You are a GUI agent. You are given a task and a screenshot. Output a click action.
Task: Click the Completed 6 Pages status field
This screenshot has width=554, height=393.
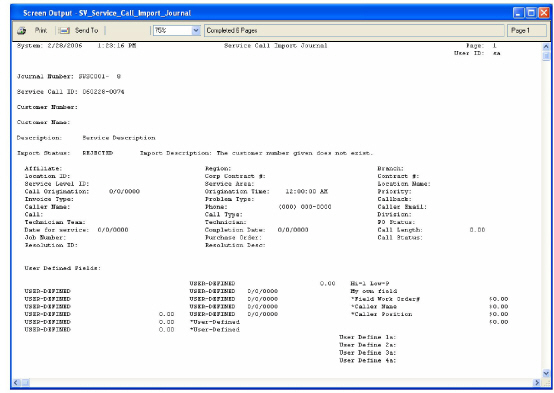click(354, 31)
